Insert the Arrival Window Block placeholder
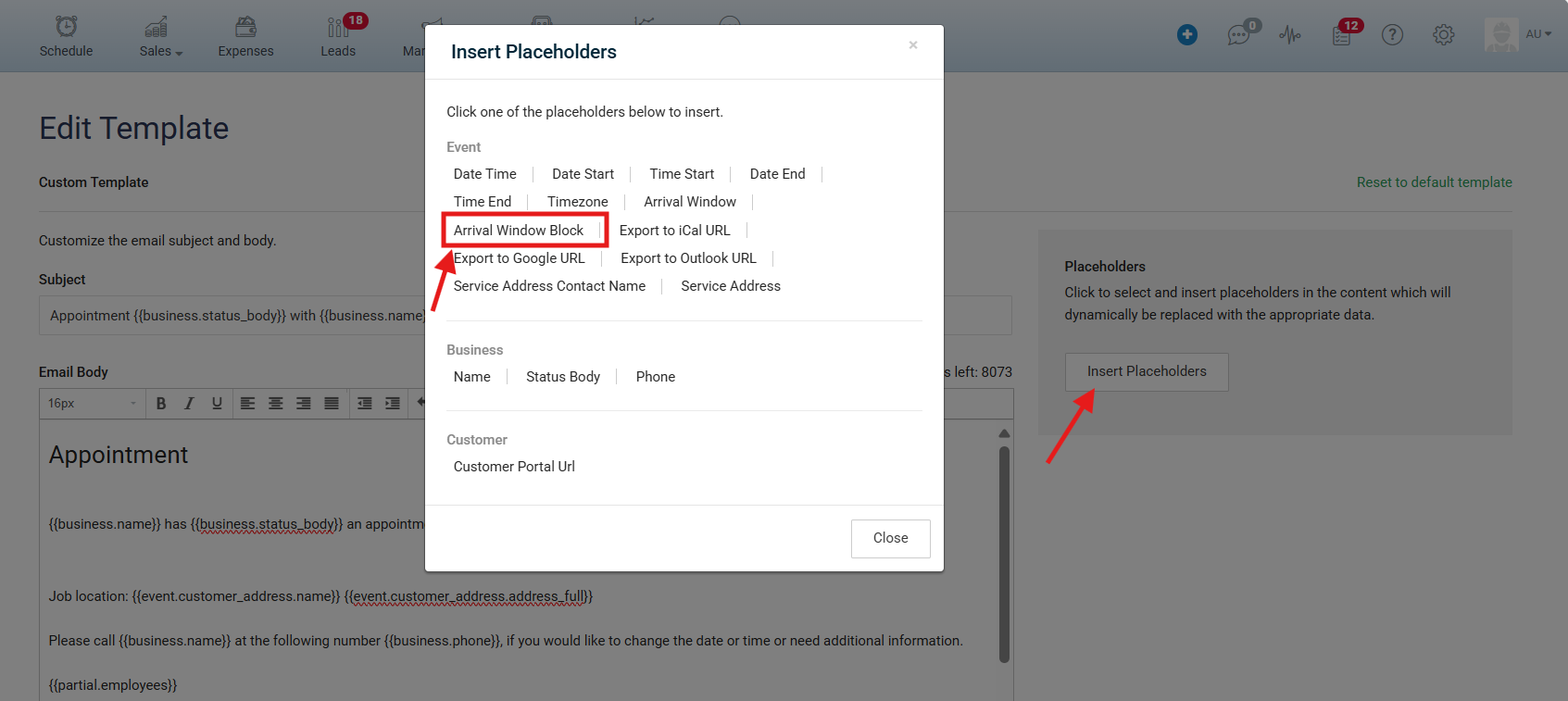The height and width of the screenshot is (701, 1568). pos(519,231)
